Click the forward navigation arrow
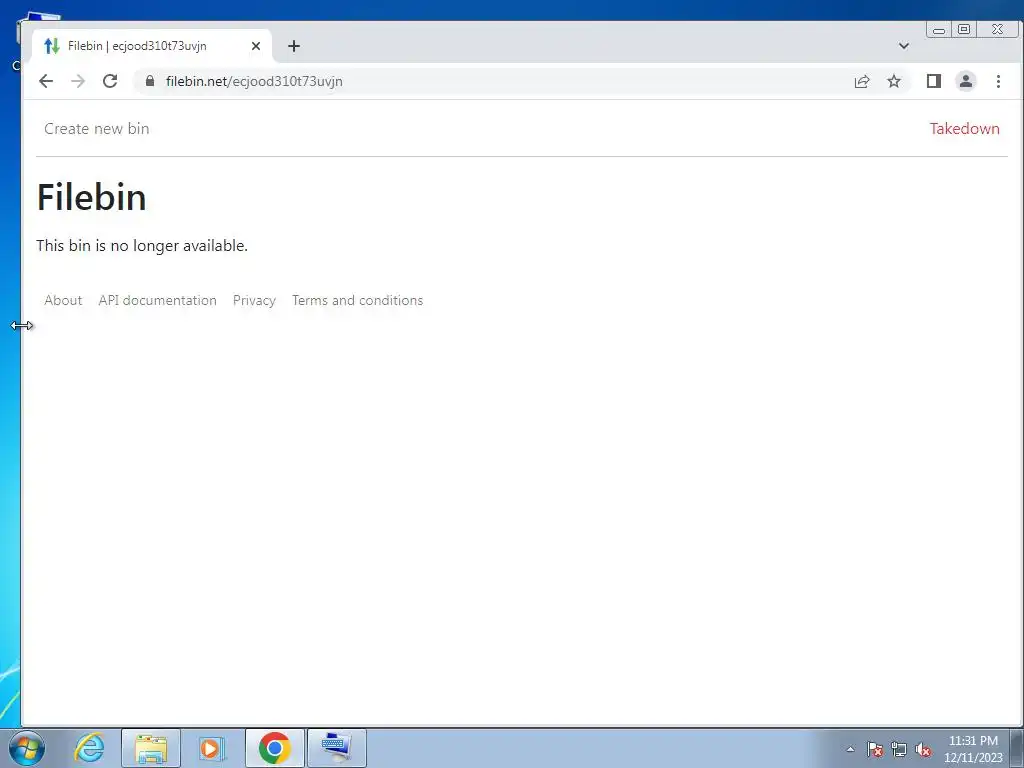Image resolution: width=1024 pixels, height=768 pixels. (78, 81)
